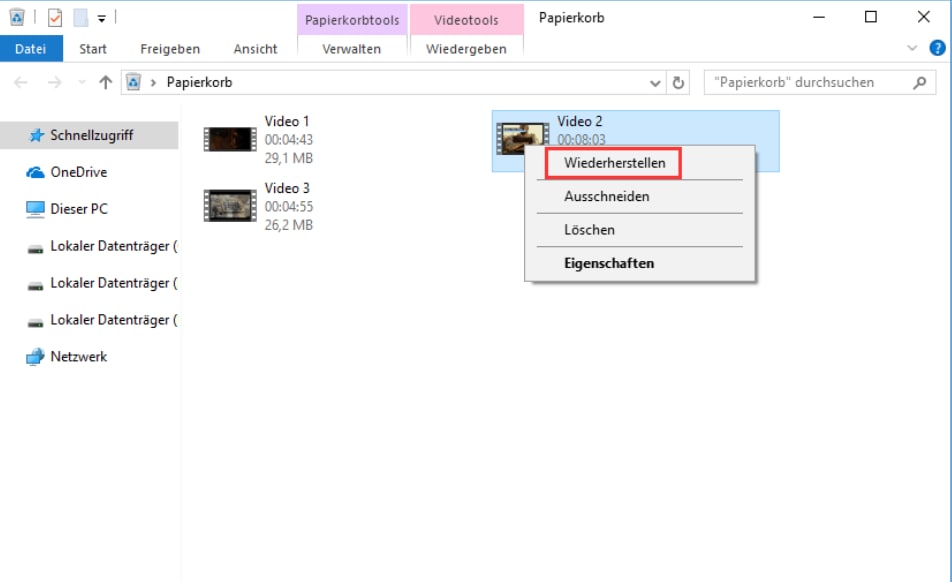Screen dimensions: 952x582
Task: Select Schnellzugriff in the navigation pane
Action: (89, 135)
